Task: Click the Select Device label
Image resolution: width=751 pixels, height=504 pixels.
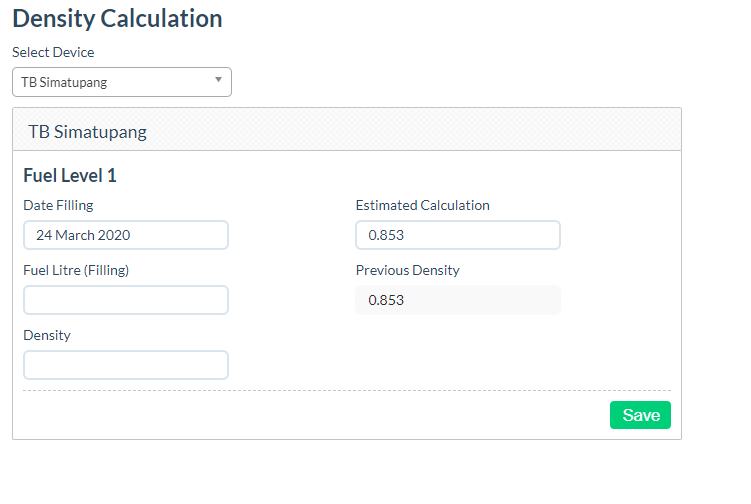Action: point(53,52)
